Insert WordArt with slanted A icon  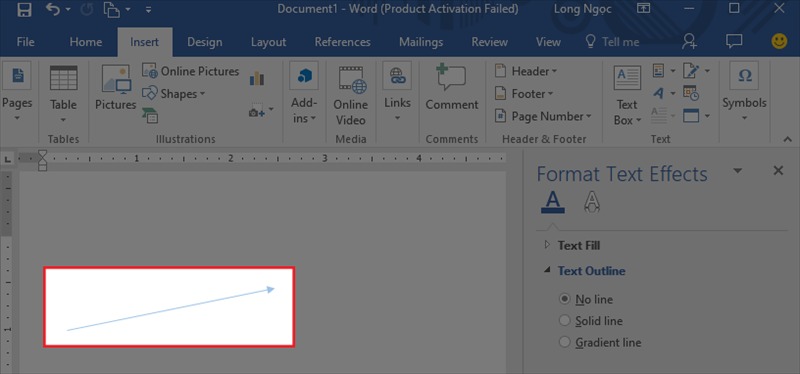click(659, 94)
